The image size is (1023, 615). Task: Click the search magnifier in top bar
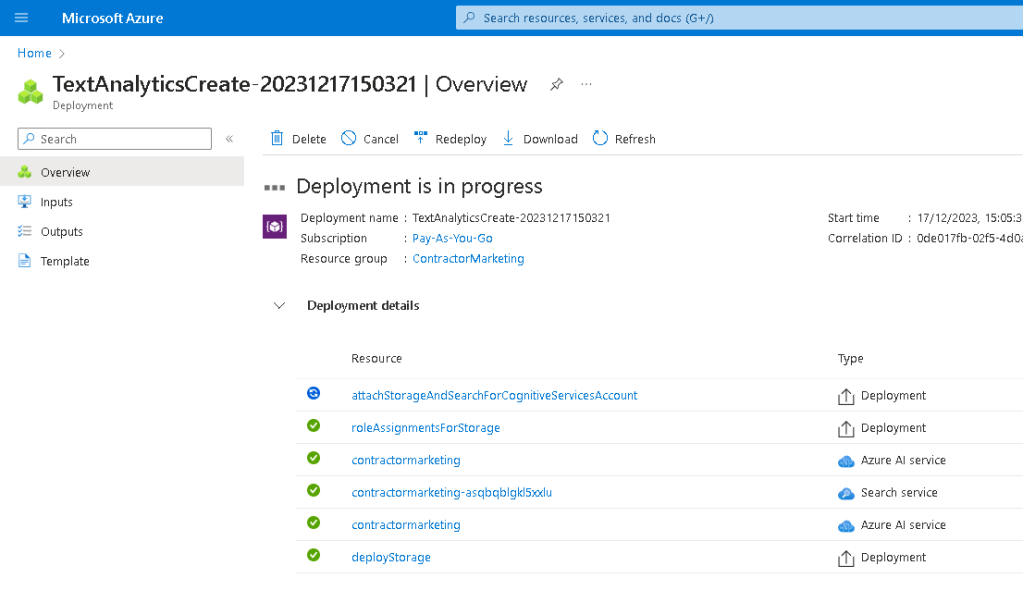[x=469, y=18]
